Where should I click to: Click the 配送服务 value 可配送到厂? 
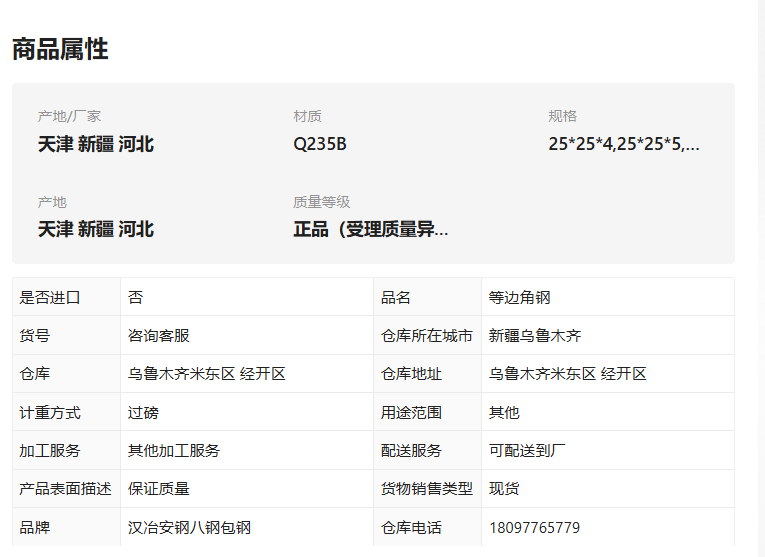527,450
